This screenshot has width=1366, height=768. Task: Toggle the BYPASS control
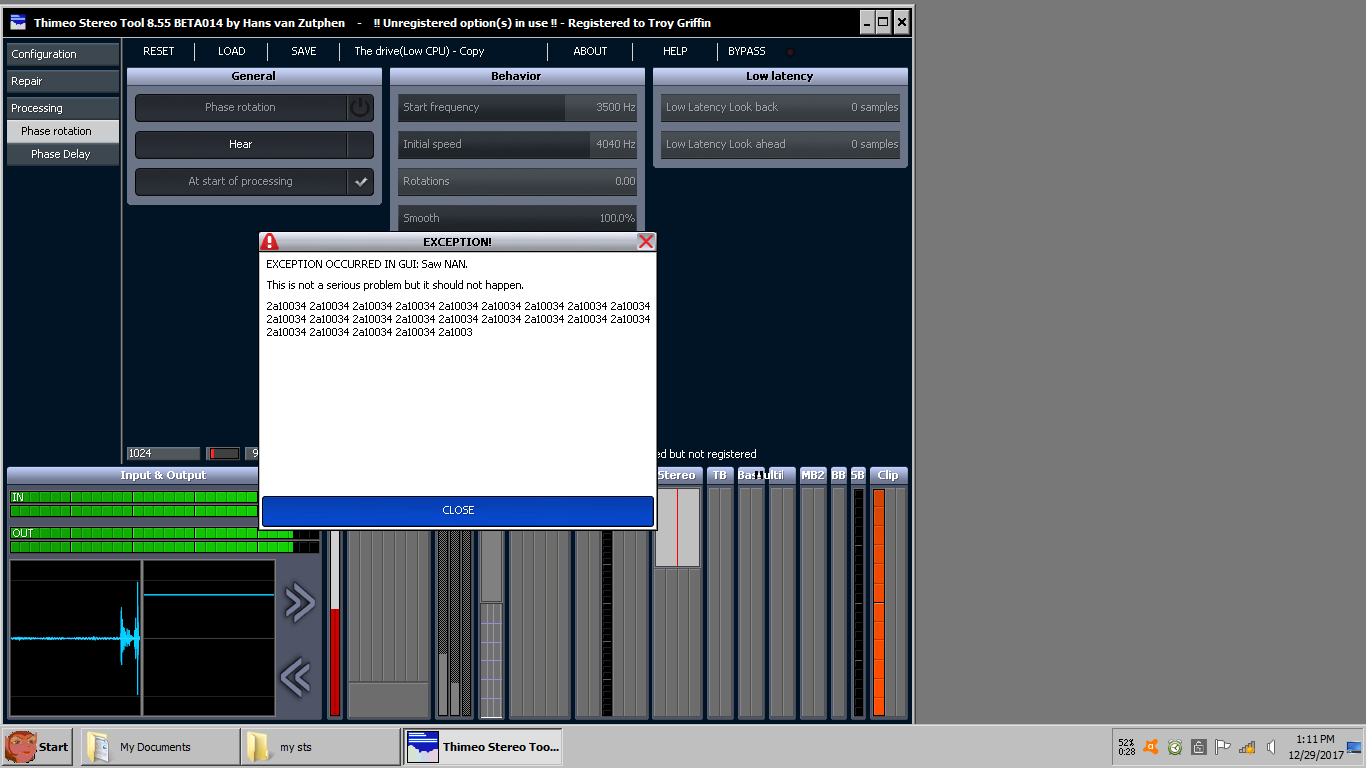pyautogui.click(x=747, y=51)
